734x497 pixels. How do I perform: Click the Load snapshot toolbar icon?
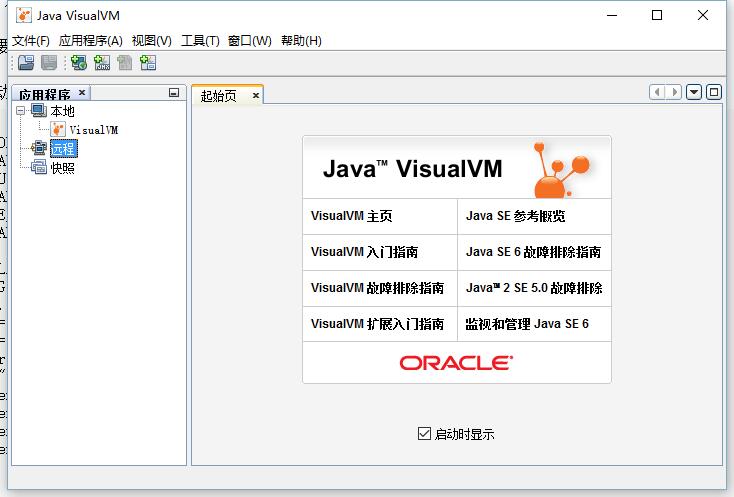(x=26, y=63)
